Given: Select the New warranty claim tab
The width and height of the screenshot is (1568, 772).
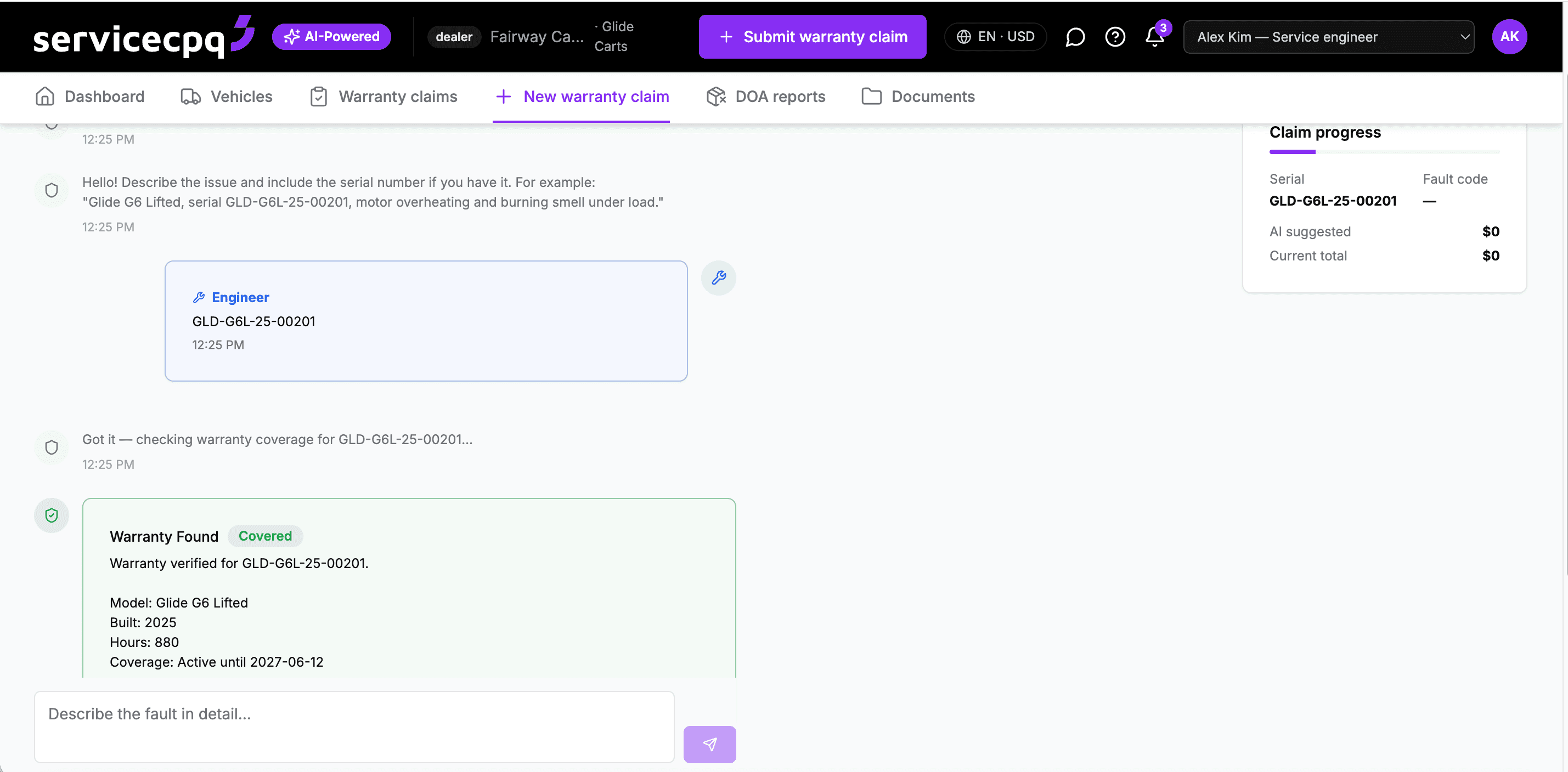Looking at the screenshot, I should (582, 96).
